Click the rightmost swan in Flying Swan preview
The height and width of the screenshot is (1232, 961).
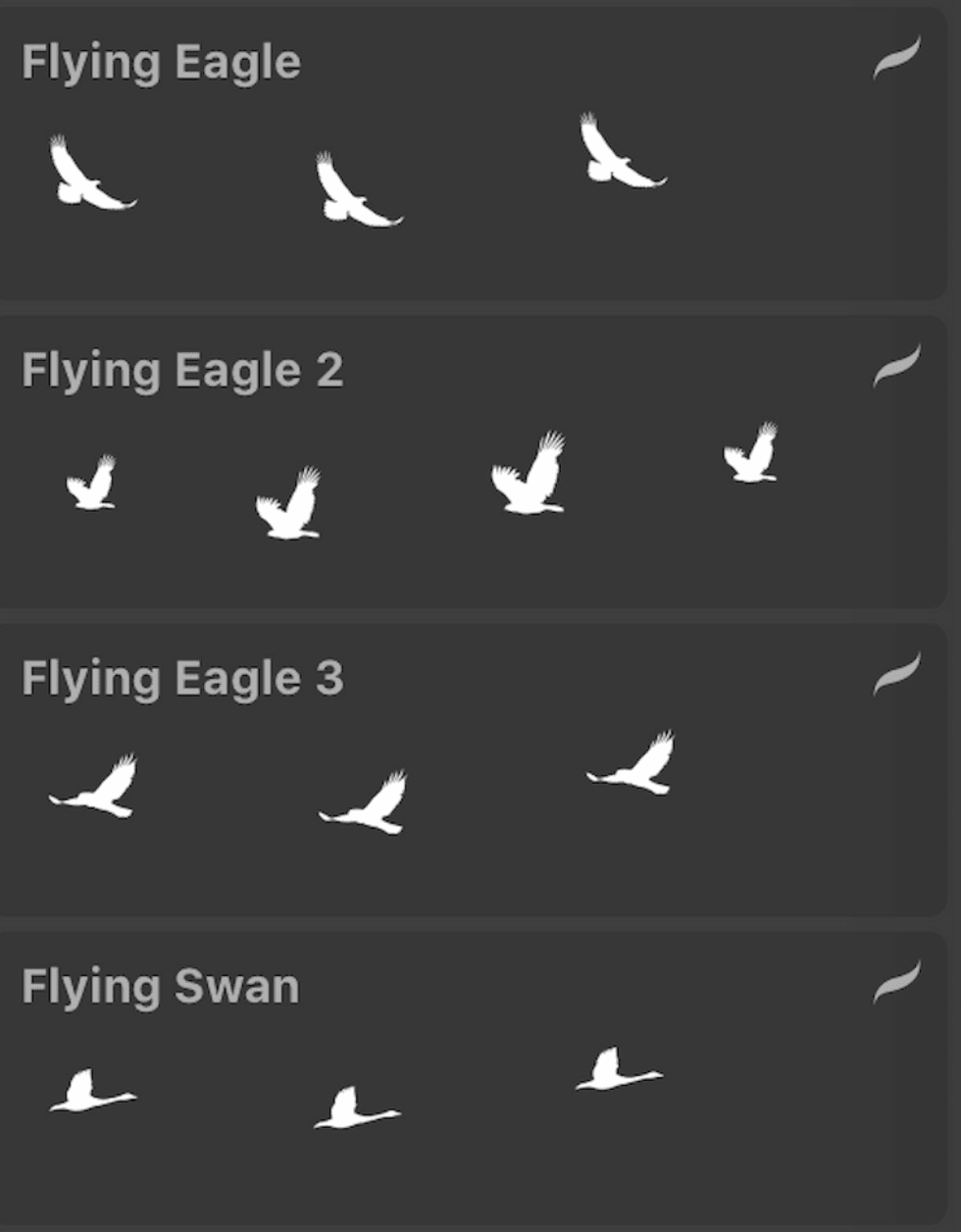pyautogui.click(x=615, y=1071)
